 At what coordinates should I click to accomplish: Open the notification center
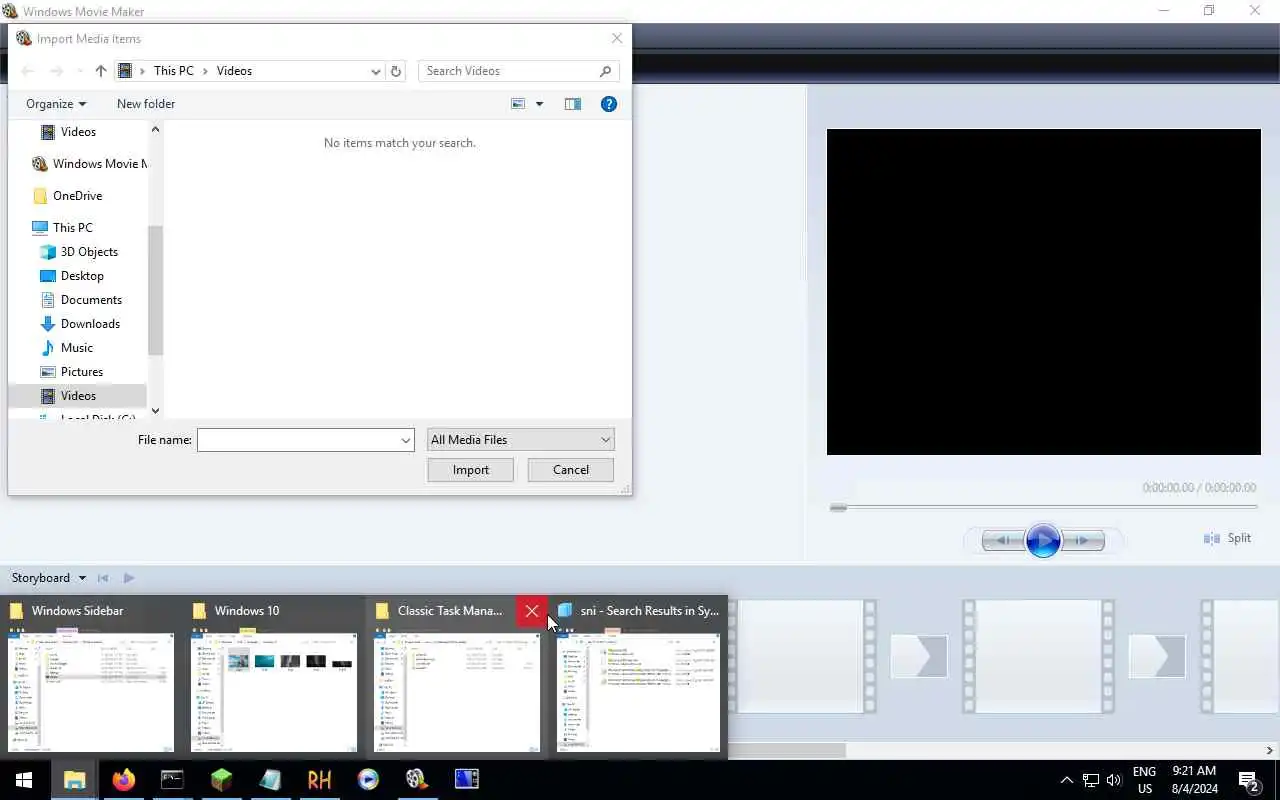click(1248, 780)
